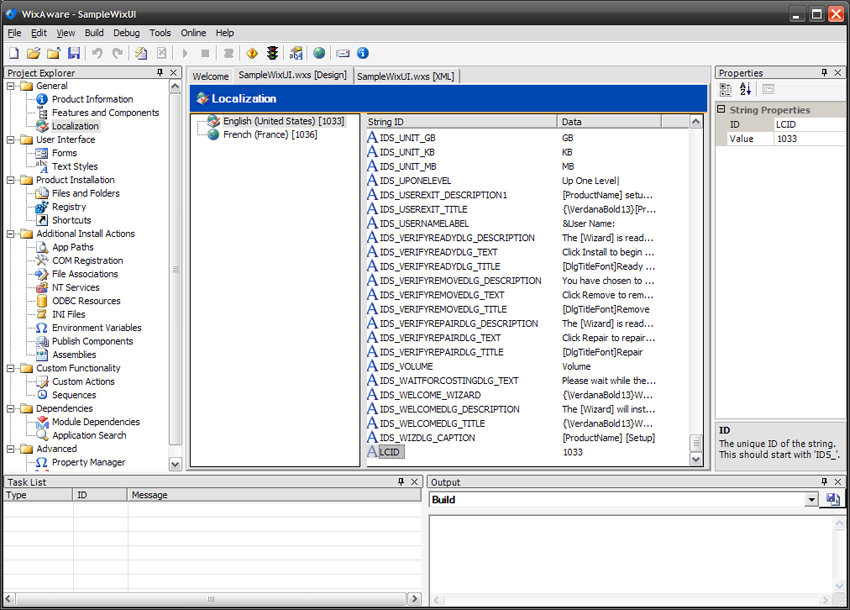This screenshot has width=850, height=610.
Task: Pin the Task List panel
Action: pyautogui.click(x=401, y=482)
